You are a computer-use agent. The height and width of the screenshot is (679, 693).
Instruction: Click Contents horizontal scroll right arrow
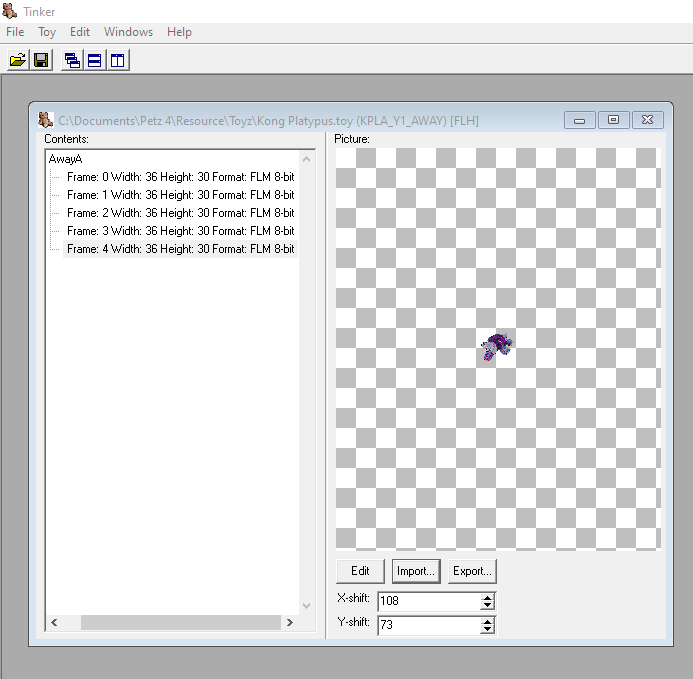tap(289, 622)
